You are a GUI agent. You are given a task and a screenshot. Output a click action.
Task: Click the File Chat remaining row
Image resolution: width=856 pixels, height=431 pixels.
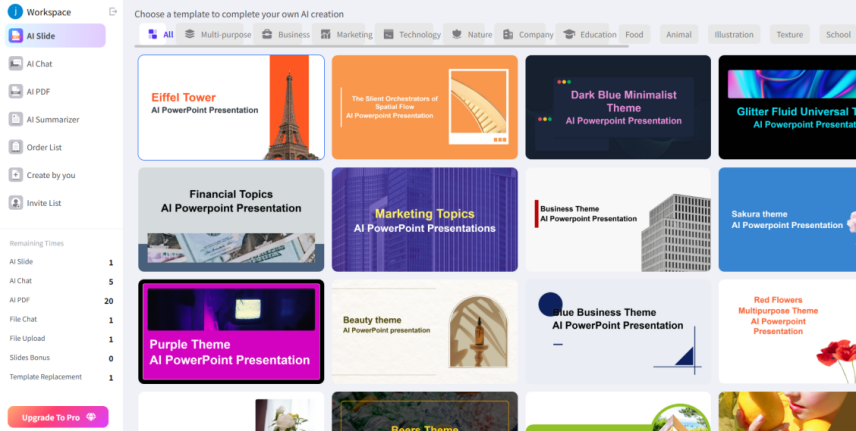(x=61, y=320)
